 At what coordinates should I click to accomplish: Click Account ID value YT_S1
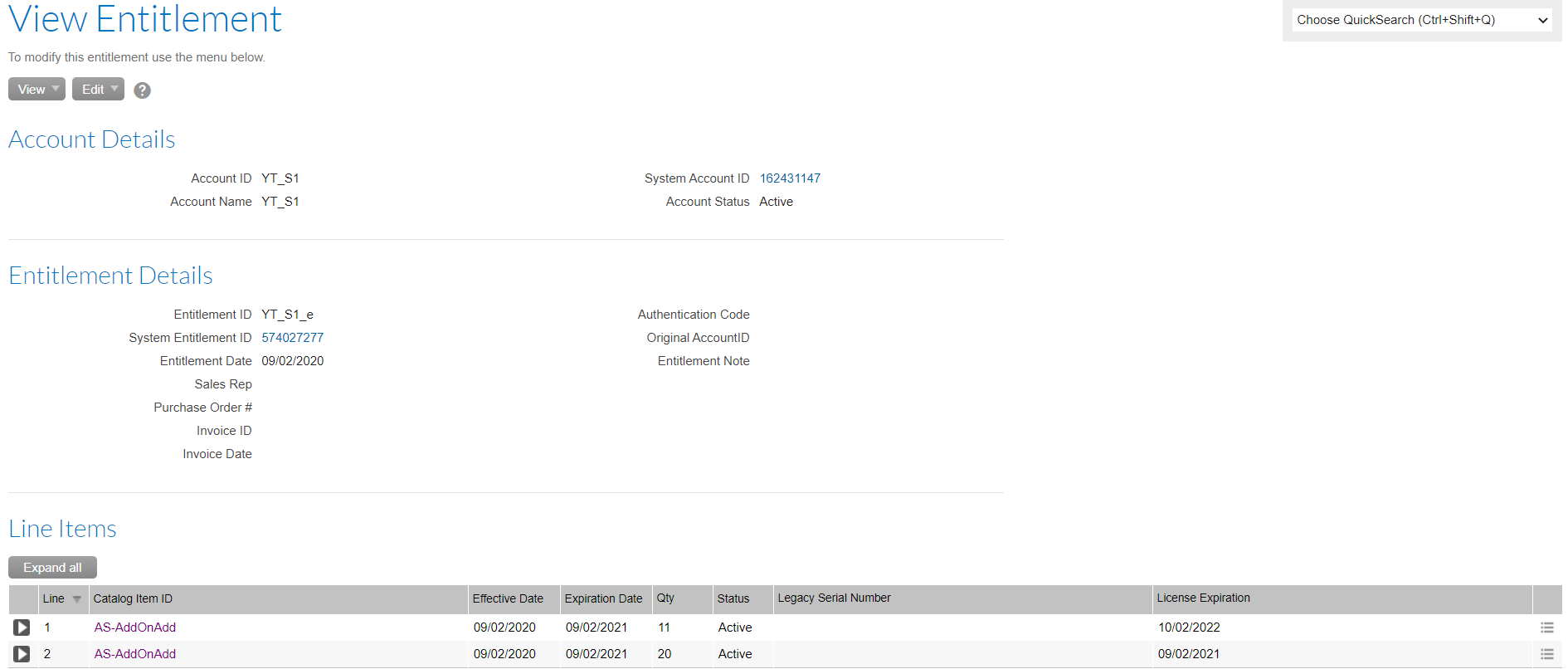pyautogui.click(x=280, y=178)
